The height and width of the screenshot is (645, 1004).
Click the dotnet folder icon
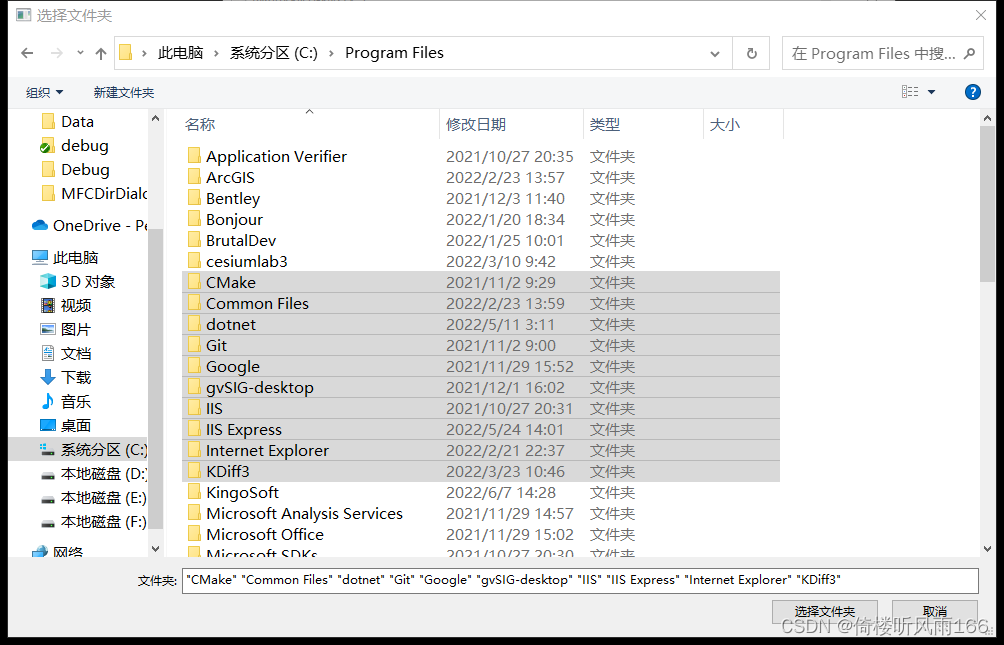tap(194, 325)
